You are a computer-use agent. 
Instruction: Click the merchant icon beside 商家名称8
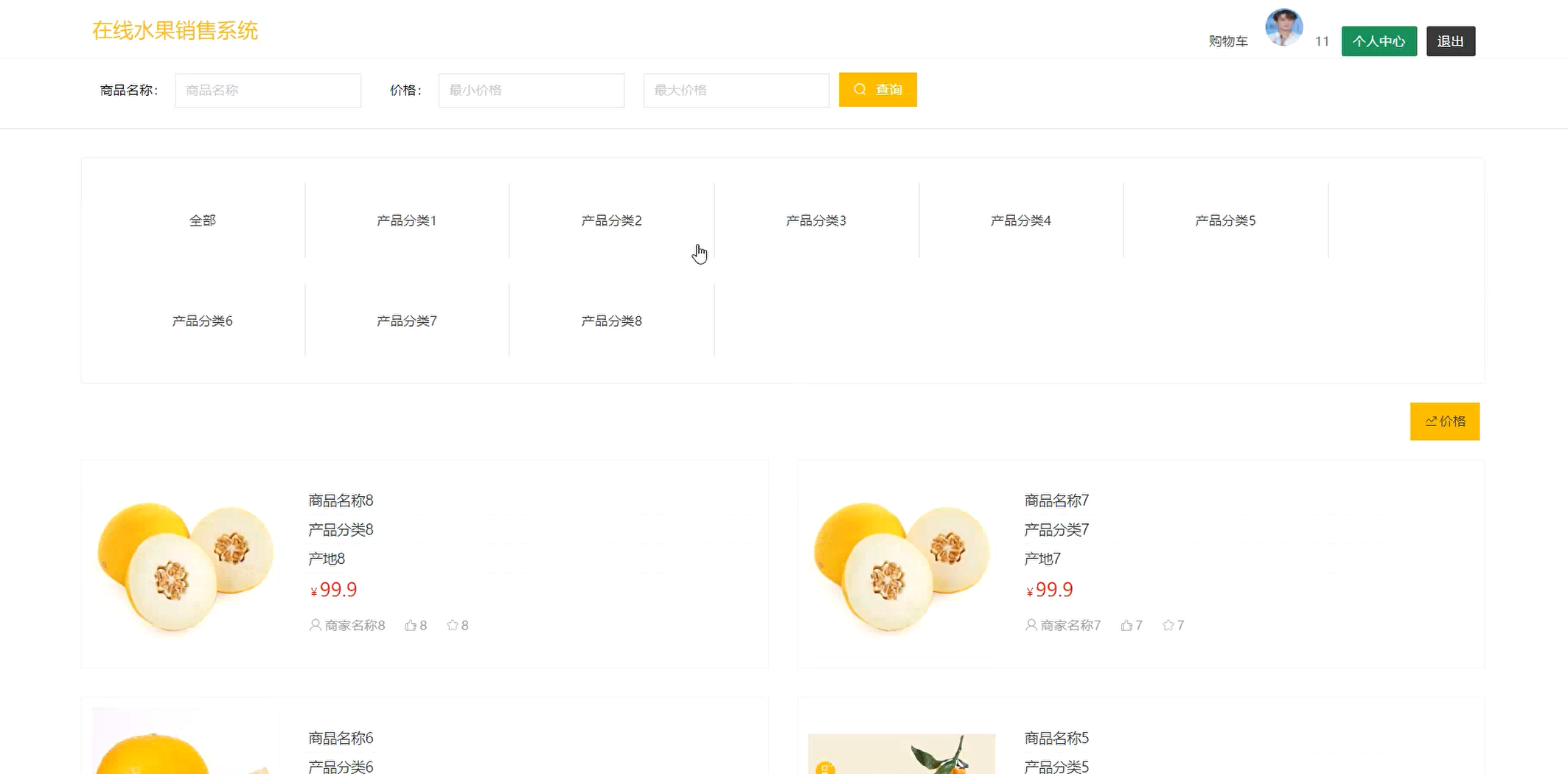[316, 625]
